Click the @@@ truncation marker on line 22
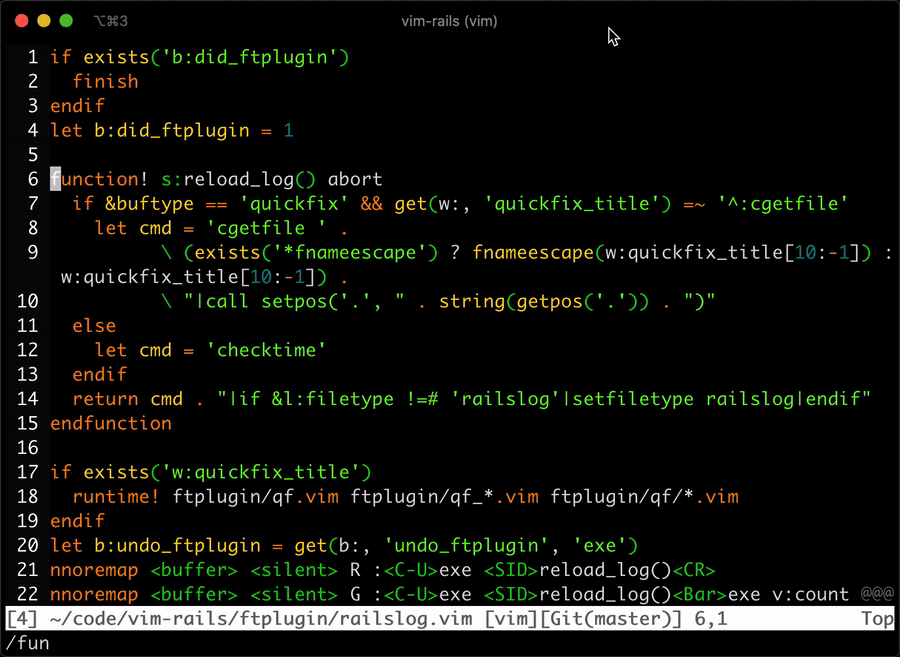 pyautogui.click(x=877, y=594)
